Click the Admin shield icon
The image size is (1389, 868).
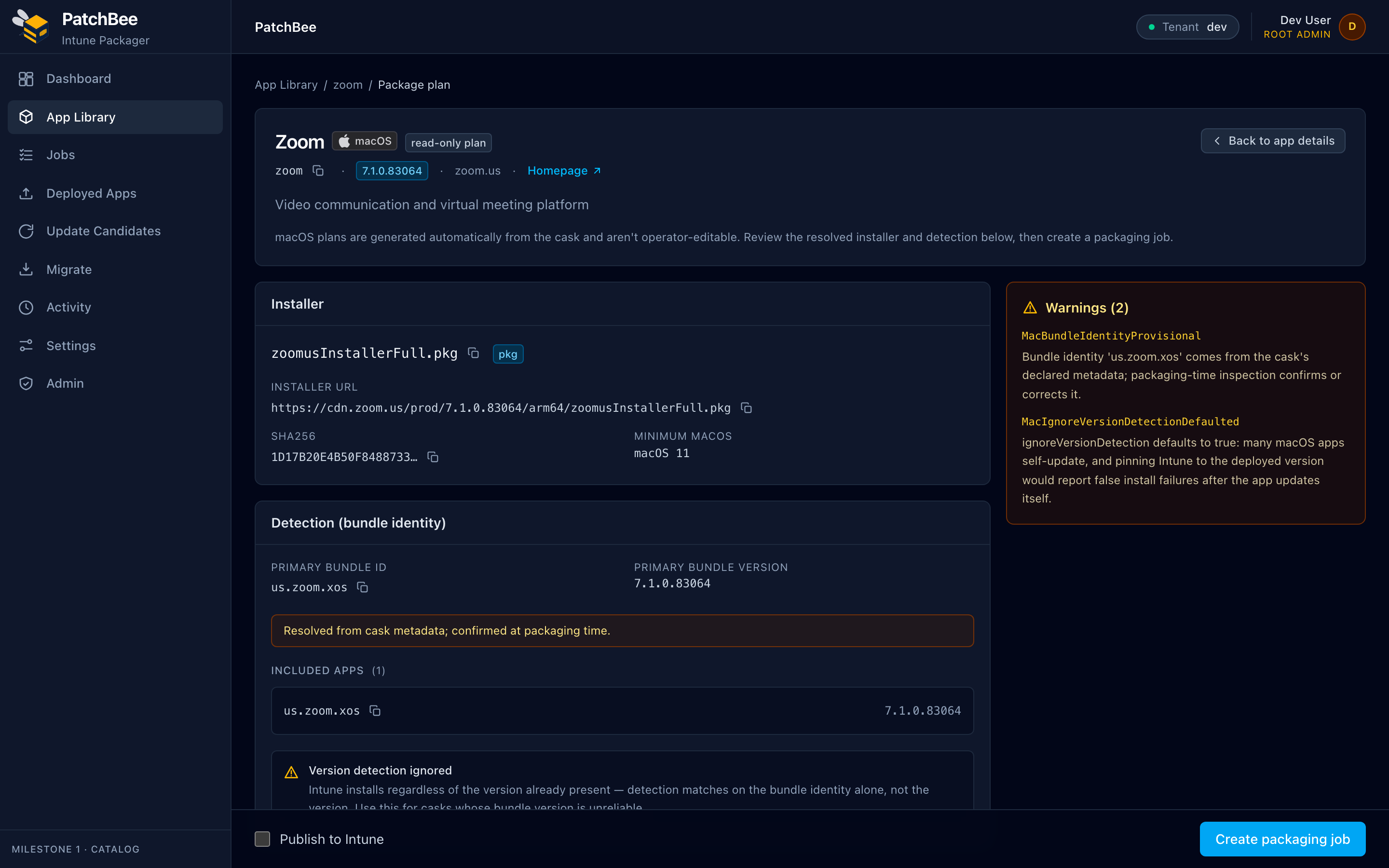click(x=26, y=383)
